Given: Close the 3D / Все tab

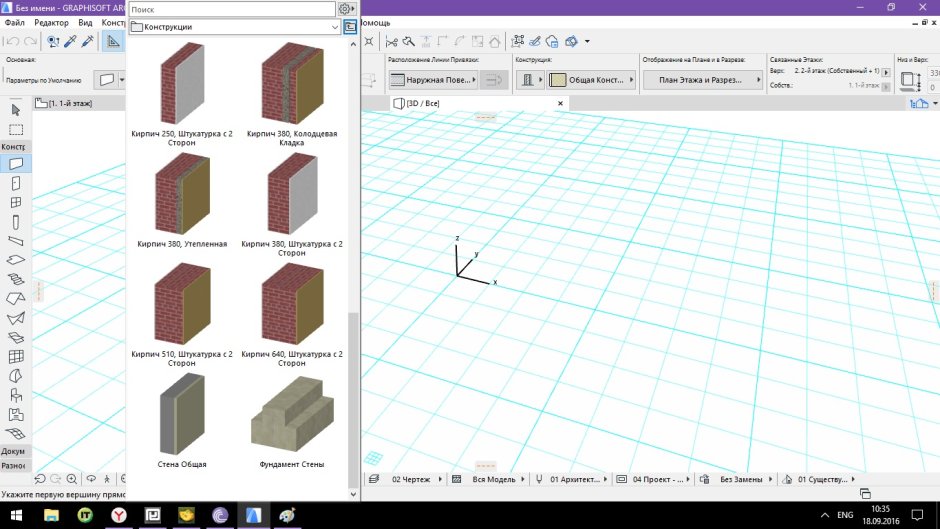Looking at the screenshot, I should coord(560,103).
